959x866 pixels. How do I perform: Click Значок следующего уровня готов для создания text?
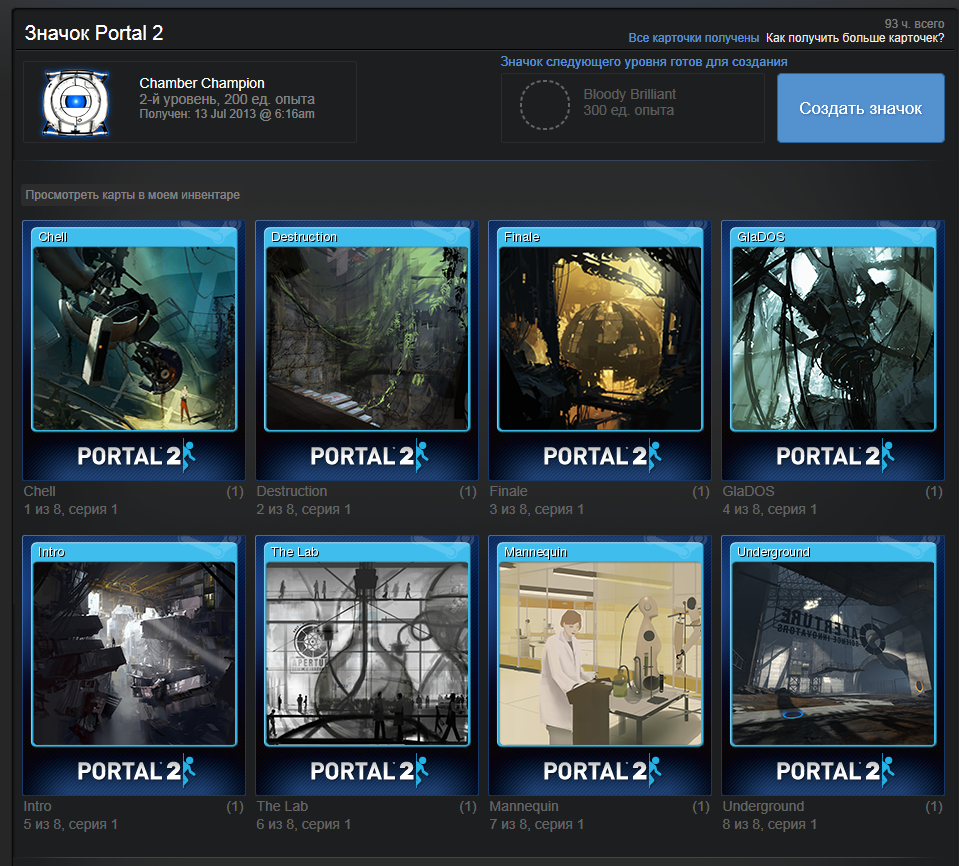click(x=643, y=62)
